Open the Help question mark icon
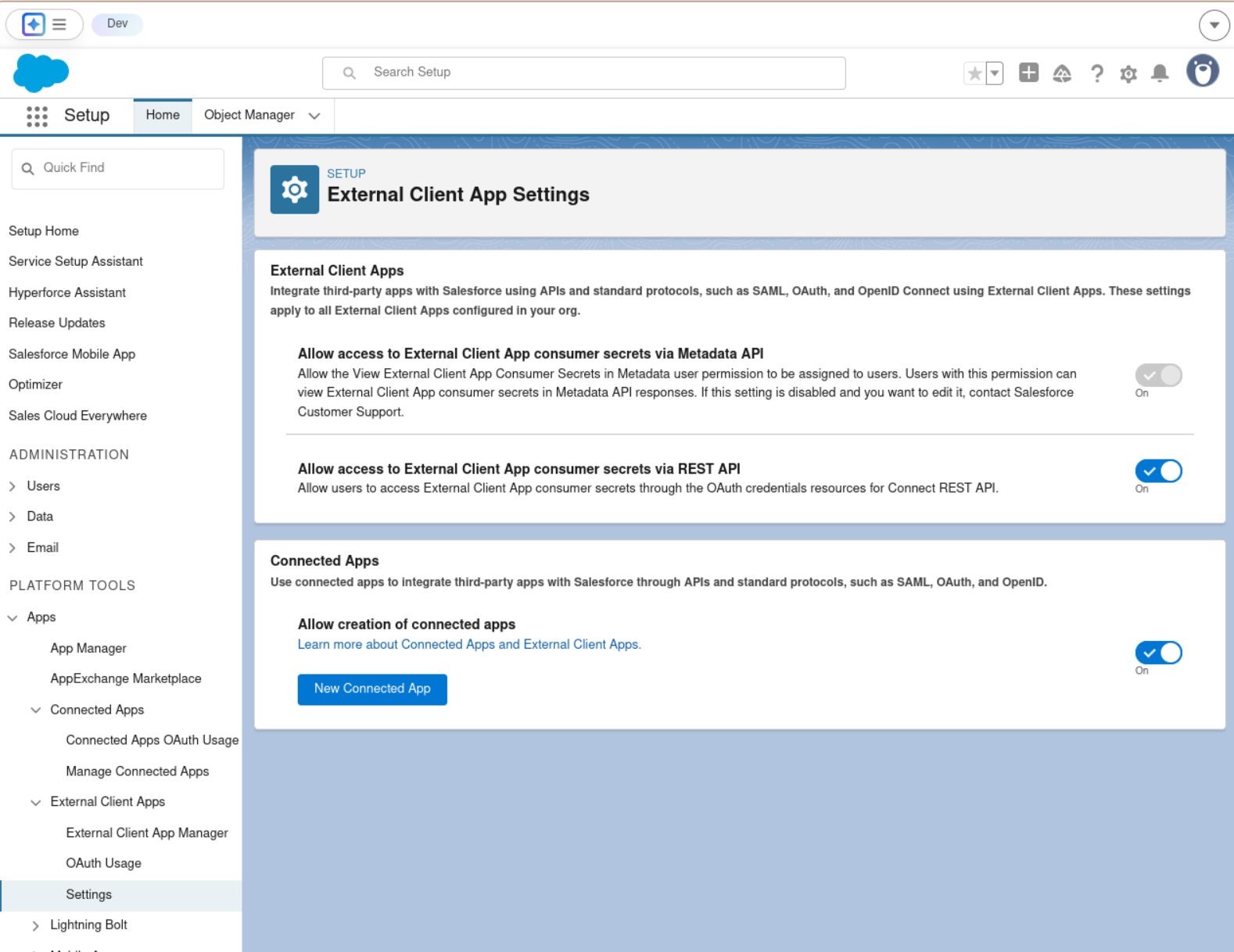Image resolution: width=1234 pixels, height=952 pixels. 1096,73
